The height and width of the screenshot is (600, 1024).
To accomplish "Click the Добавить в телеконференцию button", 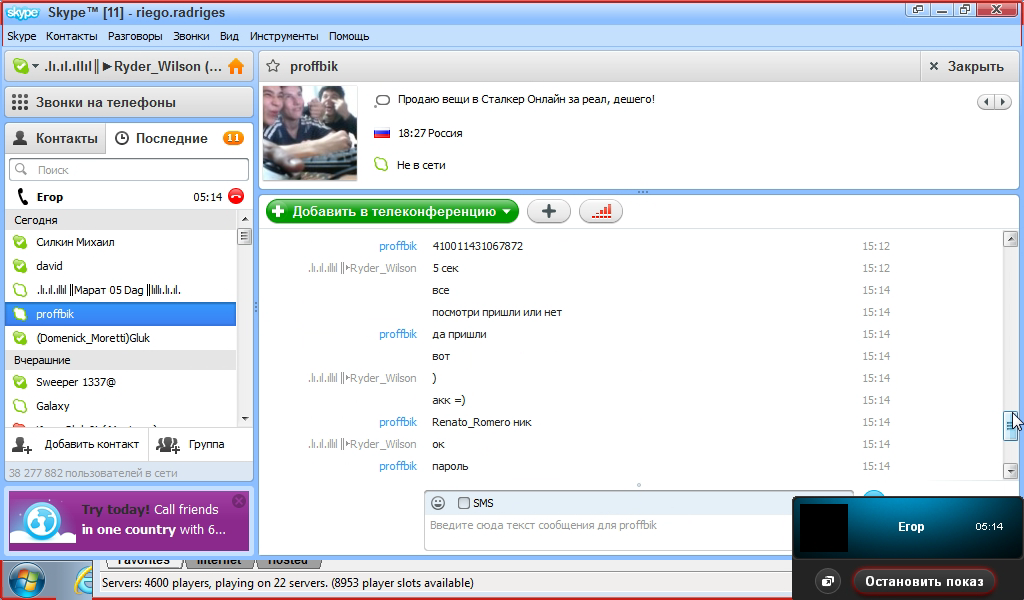I will click(392, 212).
